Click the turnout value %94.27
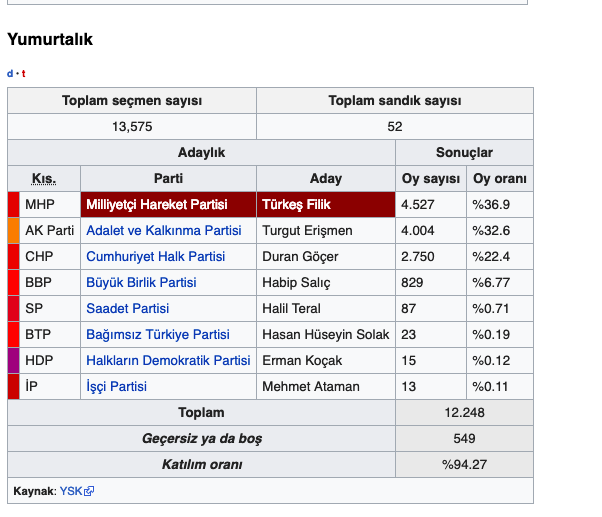The image size is (602, 517). click(464, 464)
